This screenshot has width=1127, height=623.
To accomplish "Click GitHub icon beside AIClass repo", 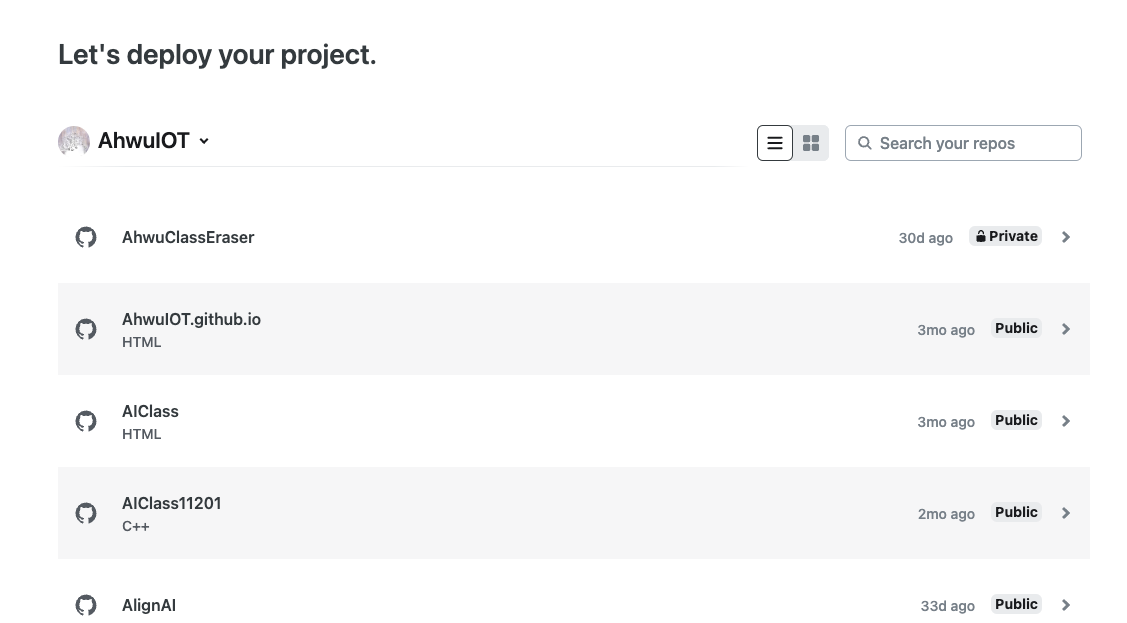I will [86, 421].
